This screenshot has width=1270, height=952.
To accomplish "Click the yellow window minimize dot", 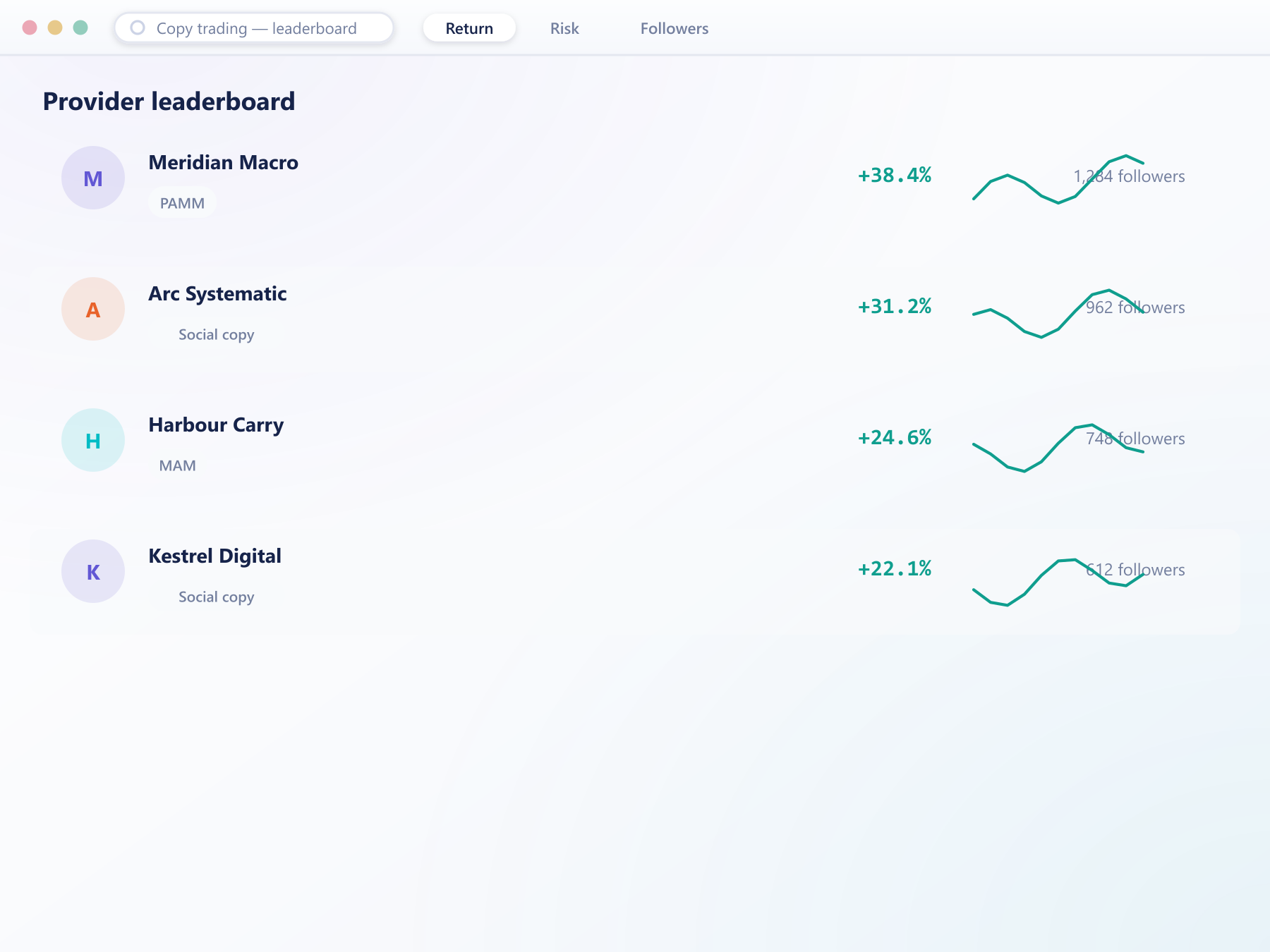I will [55, 28].
